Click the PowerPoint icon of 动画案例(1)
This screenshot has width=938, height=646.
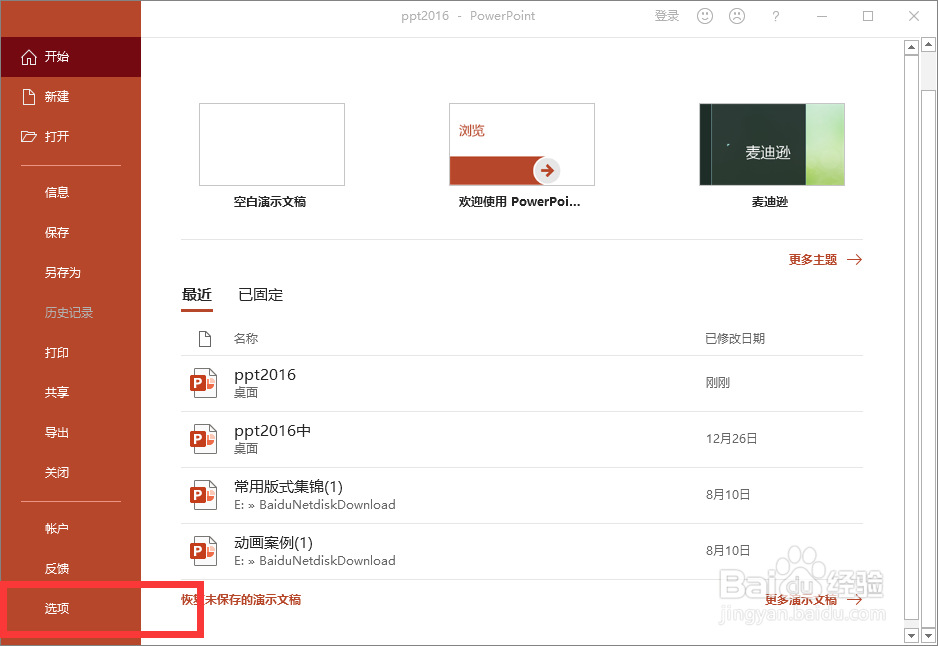click(203, 551)
